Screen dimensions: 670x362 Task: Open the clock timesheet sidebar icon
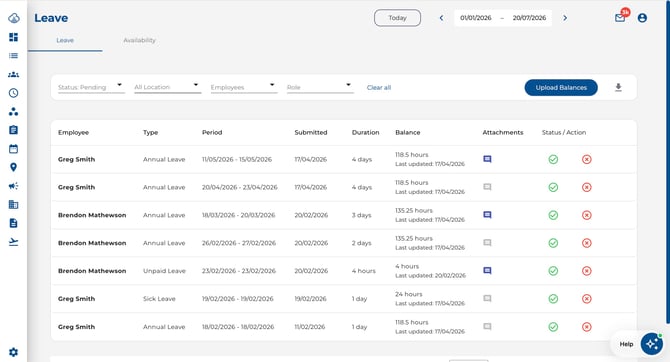pos(13,93)
